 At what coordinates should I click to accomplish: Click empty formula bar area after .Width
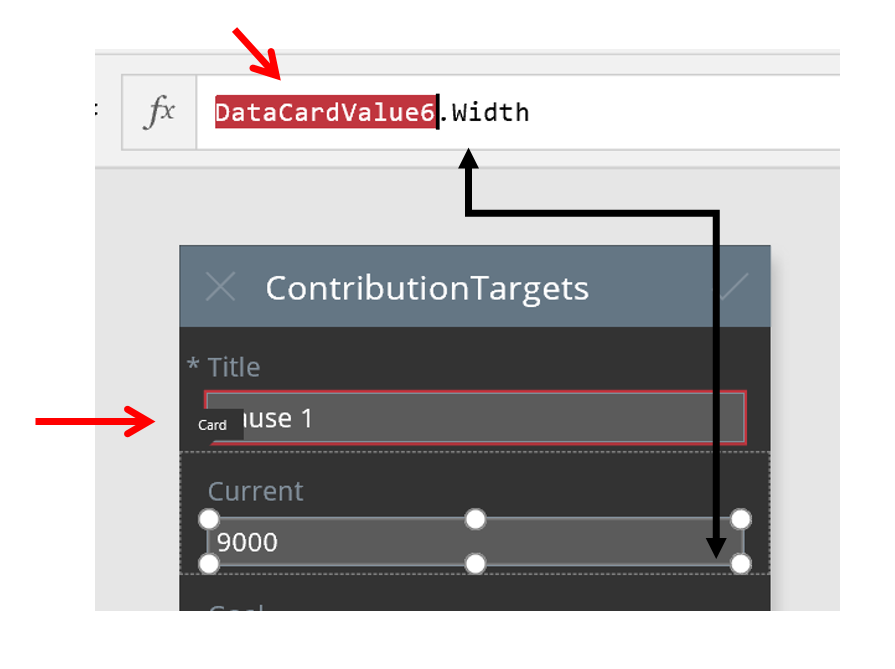(x=680, y=112)
